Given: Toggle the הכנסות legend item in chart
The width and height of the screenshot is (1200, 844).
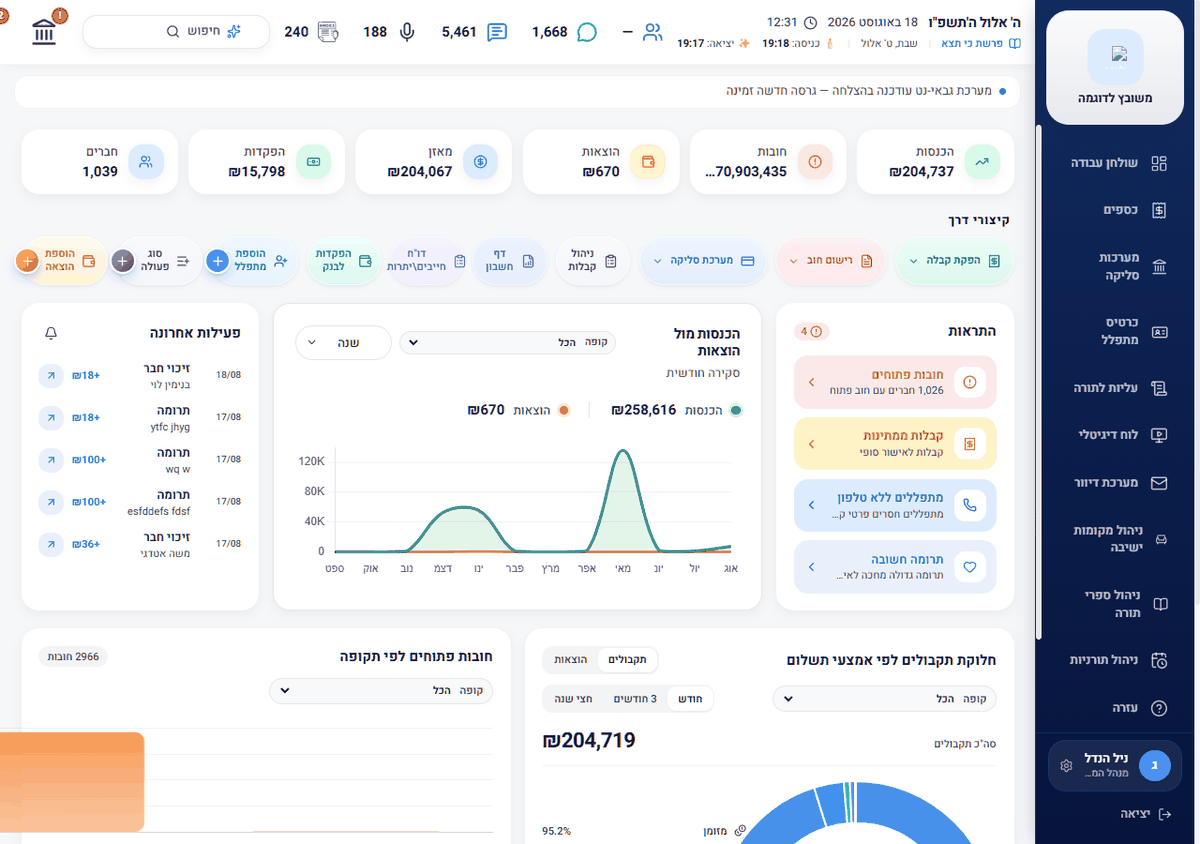Looking at the screenshot, I should (677, 410).
